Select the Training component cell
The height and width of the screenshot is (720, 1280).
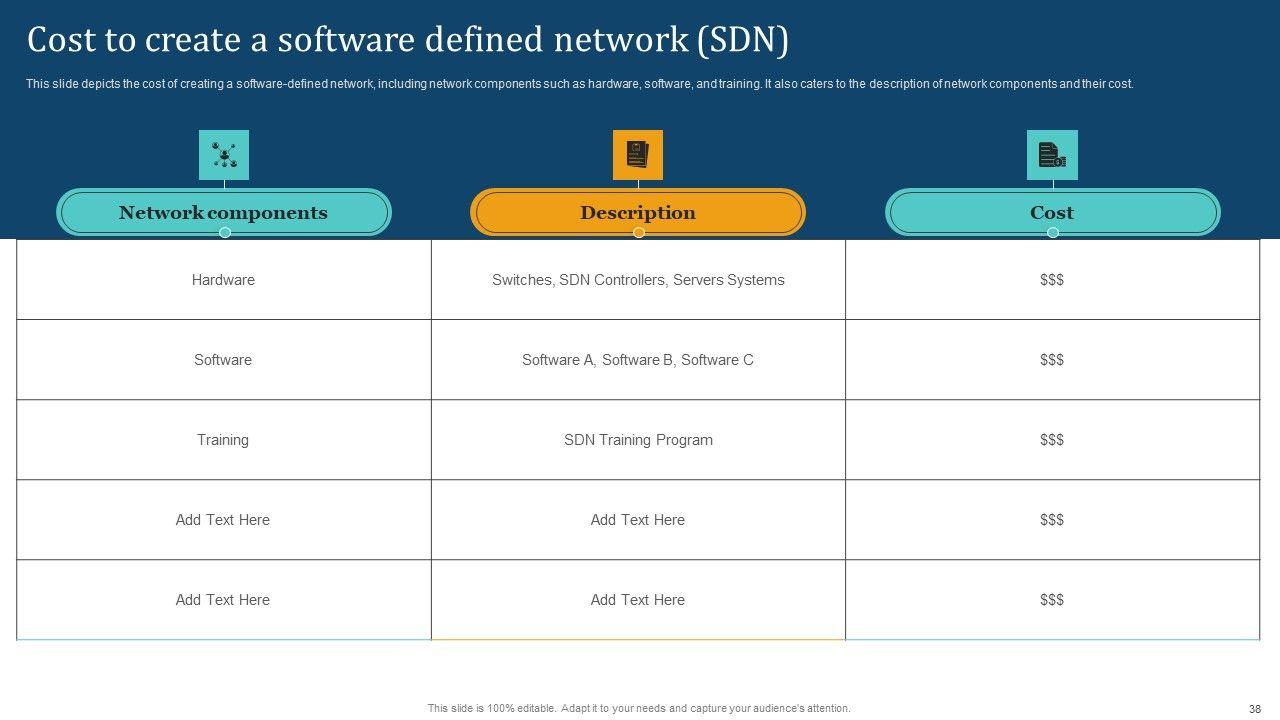point(224,440)
